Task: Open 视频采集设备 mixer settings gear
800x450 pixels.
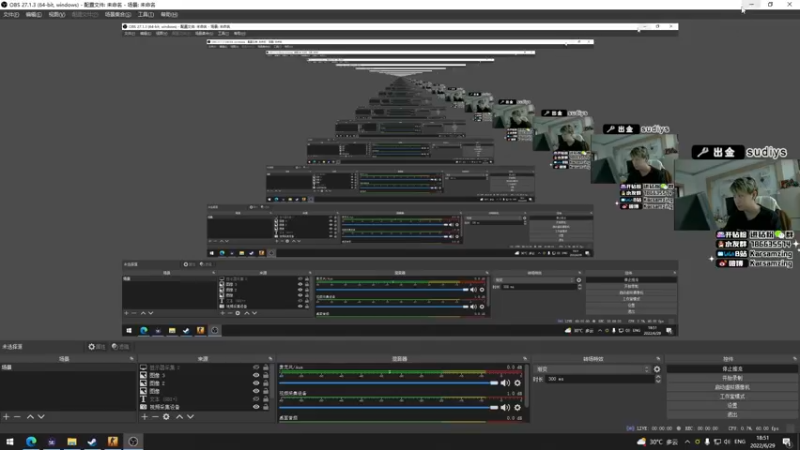Action: point(517,408)
